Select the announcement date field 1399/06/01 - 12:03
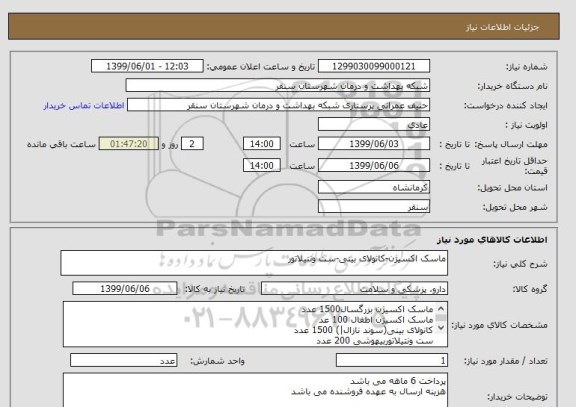The height and width of the screenshot is (407, 576). click(147, 66)
